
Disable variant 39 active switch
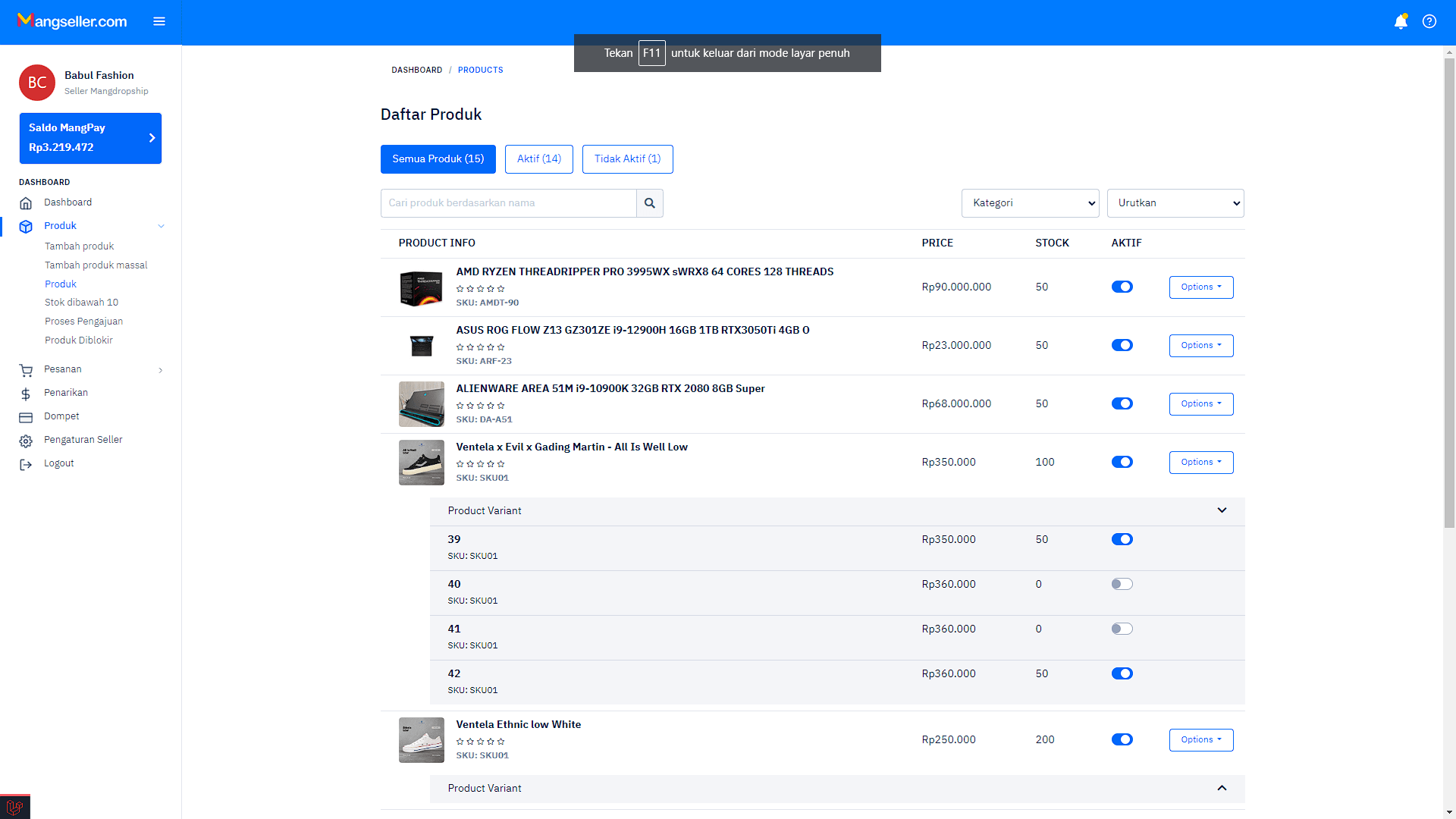coord(1122,539)
